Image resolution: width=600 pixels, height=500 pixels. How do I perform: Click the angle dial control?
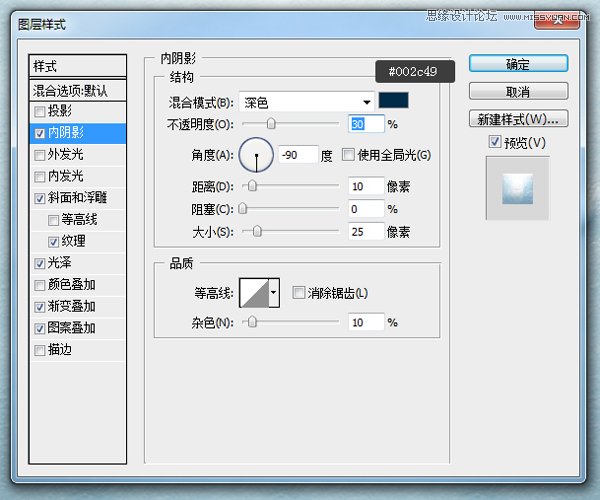point(256,155)
